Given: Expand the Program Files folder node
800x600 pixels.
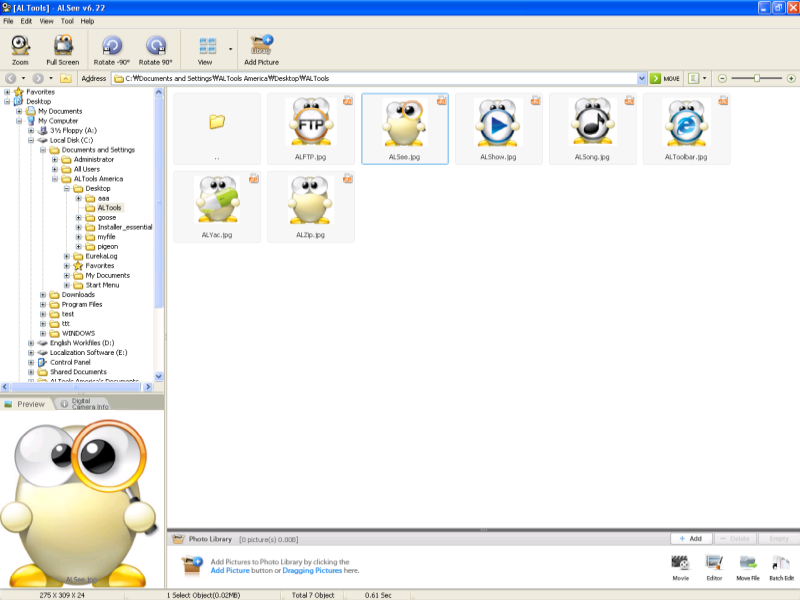Looking at the screenshot, I should 43,304.
